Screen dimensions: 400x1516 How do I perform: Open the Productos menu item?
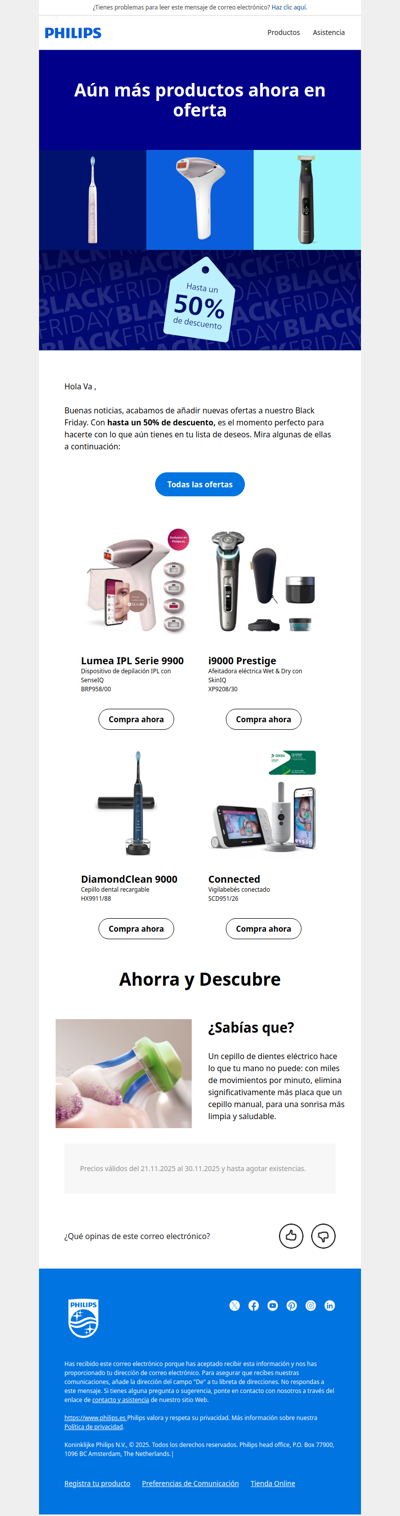point(284,33)
